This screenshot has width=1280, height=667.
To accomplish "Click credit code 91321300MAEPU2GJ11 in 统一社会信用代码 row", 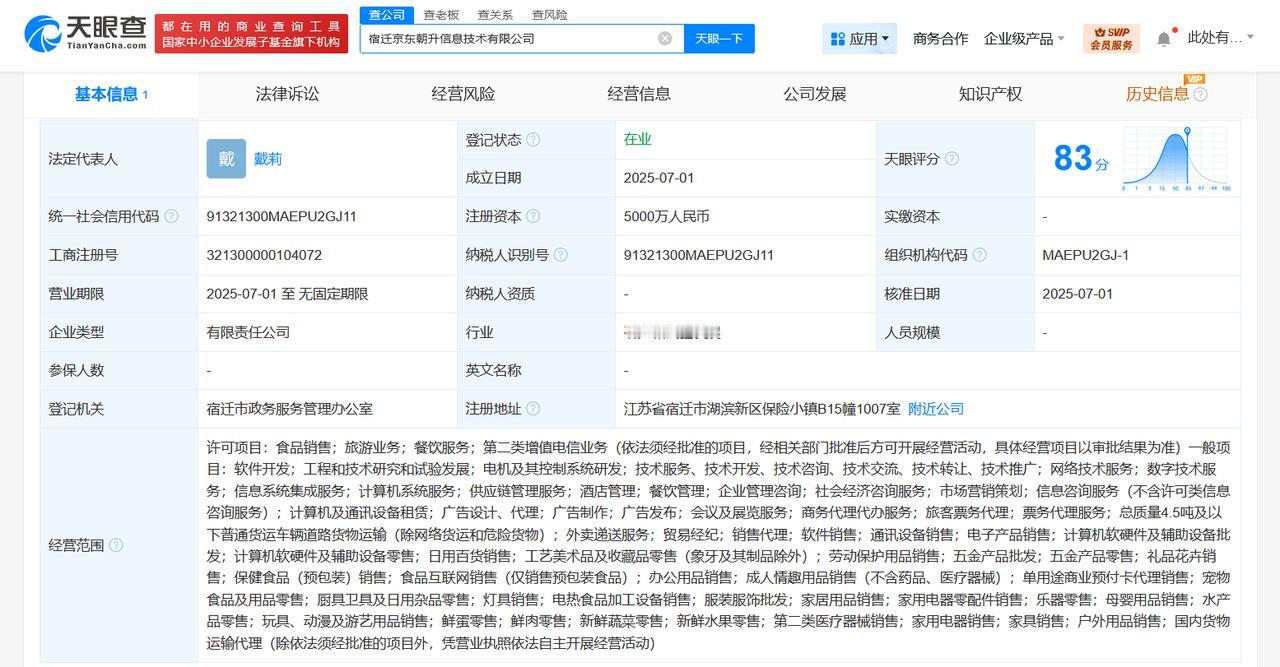I will [281, 216].
